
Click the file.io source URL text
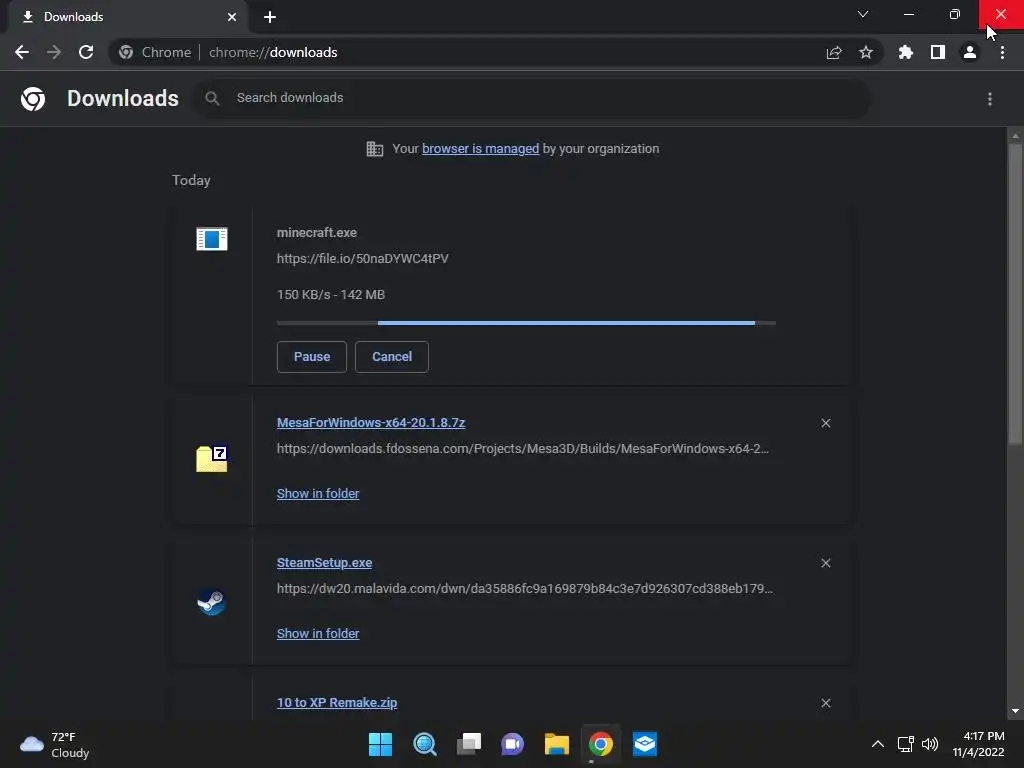tap(362, 259)
